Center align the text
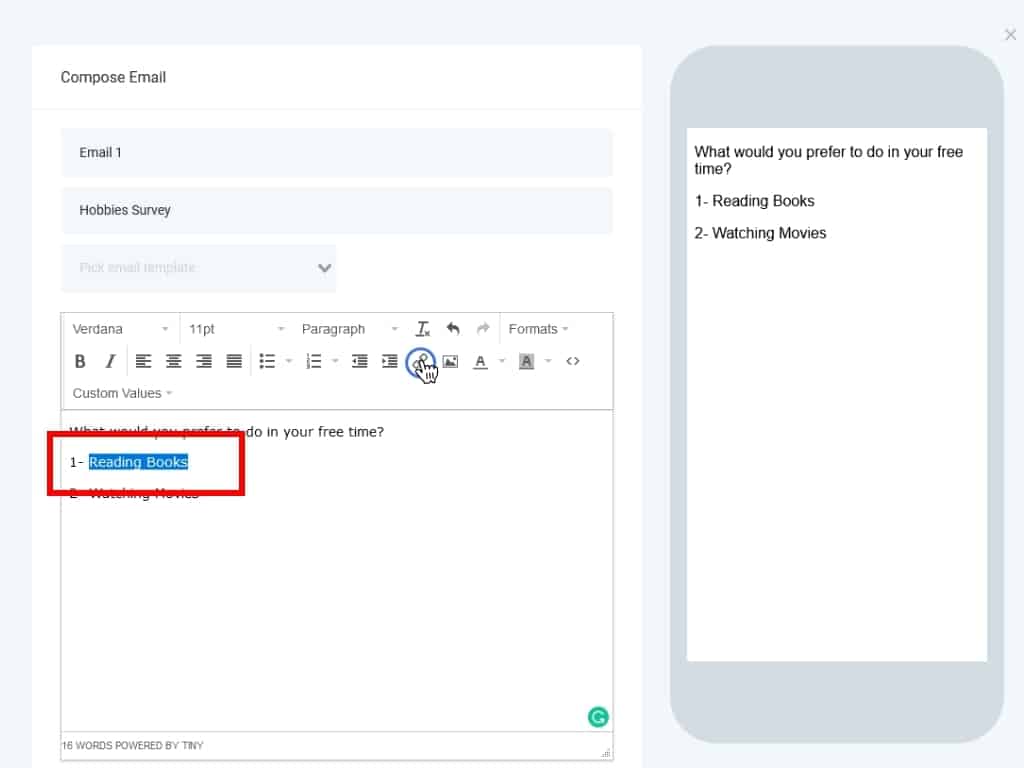 173,362
